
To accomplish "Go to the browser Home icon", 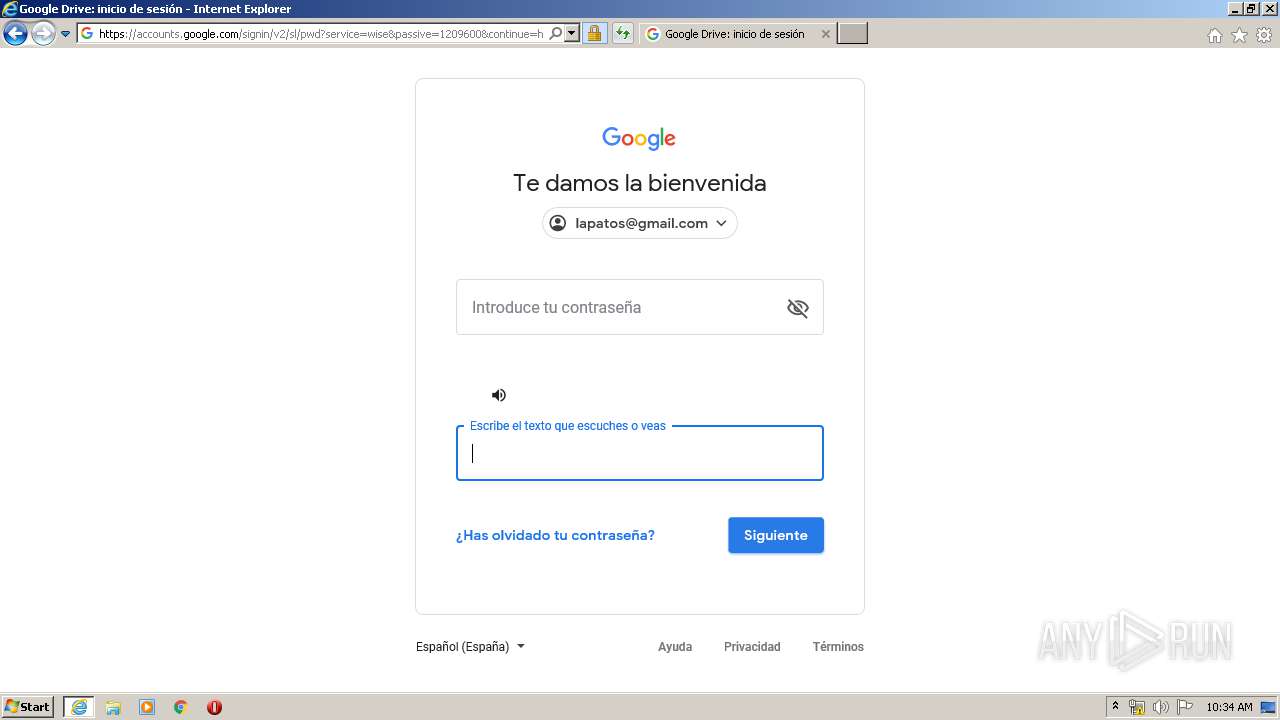I will click(1214, 35).
